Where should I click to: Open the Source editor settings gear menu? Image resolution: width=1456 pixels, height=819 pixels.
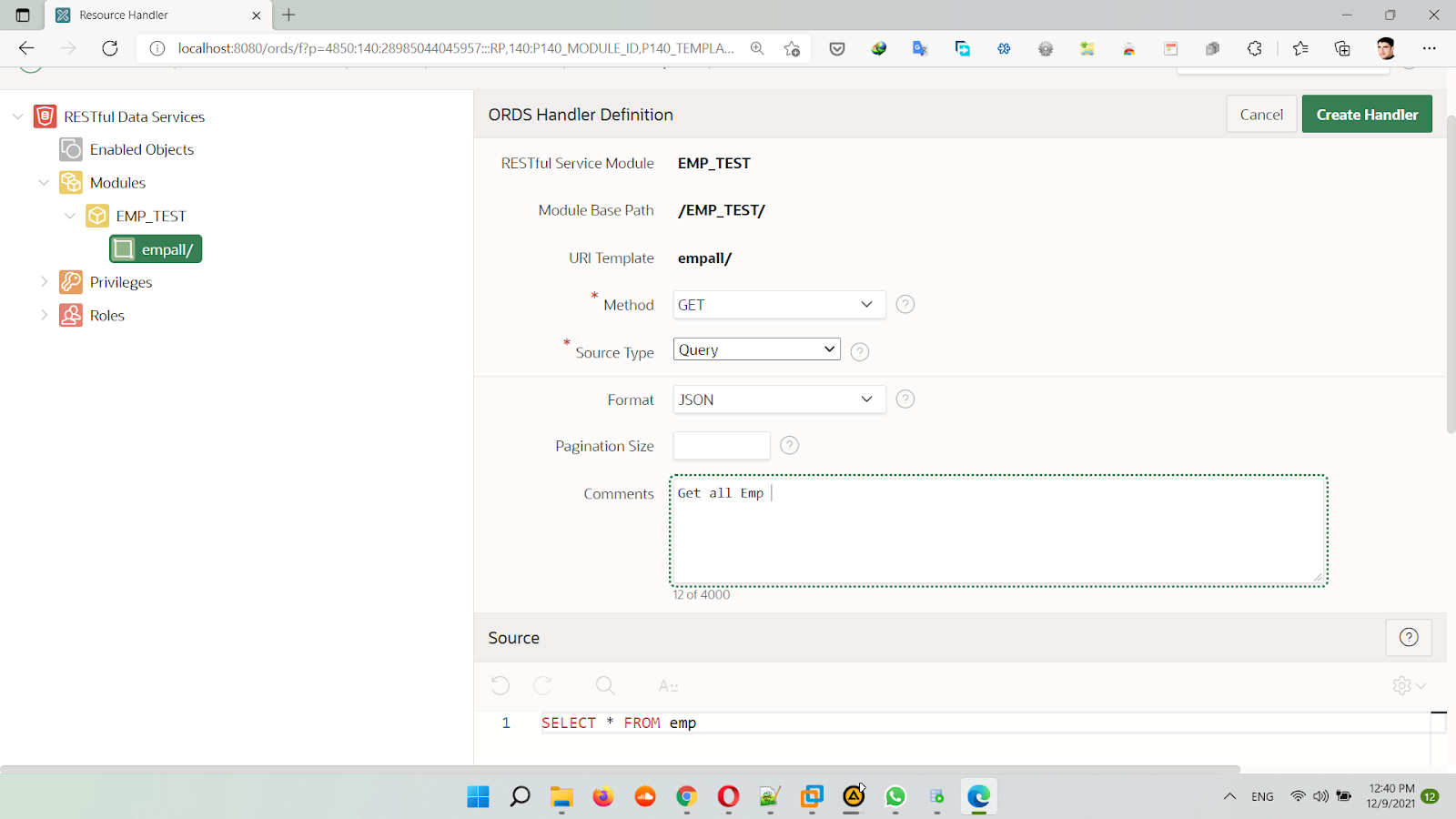pos(1407,685)
